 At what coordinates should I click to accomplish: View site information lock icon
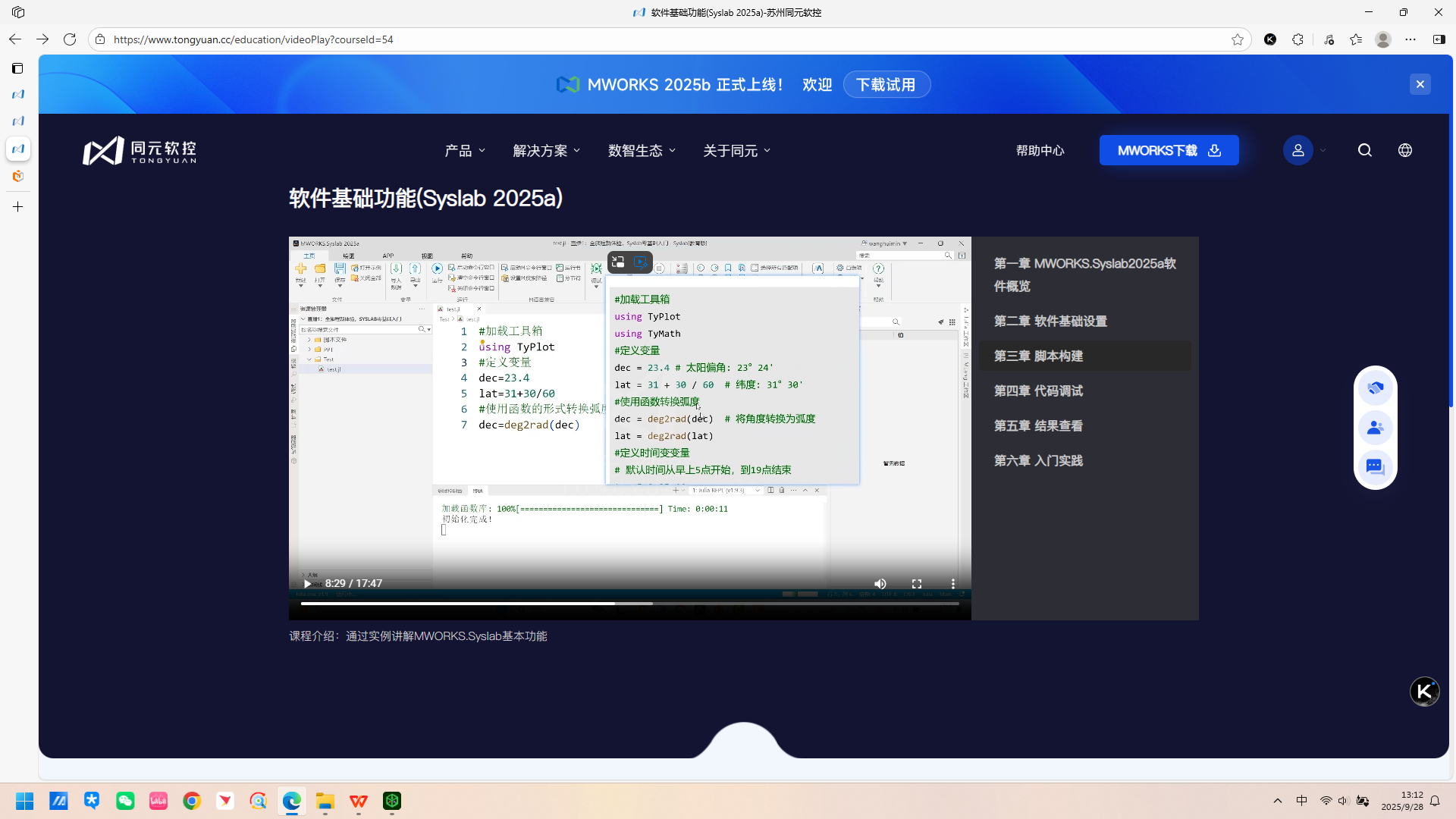100,39
